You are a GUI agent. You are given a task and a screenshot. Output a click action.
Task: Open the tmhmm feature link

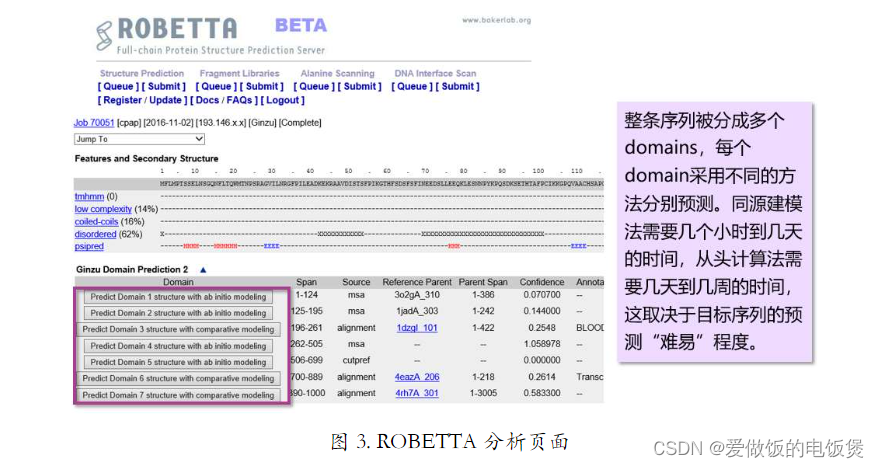point(89,196)
